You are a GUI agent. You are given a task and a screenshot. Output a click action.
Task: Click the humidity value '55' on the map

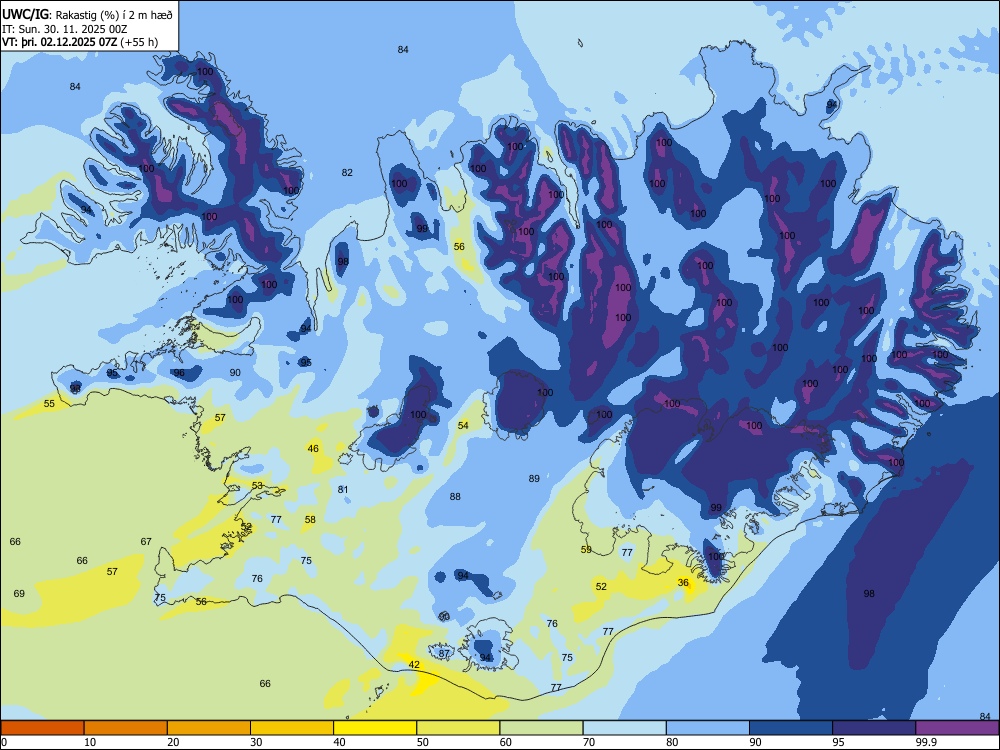coord(49,403)
